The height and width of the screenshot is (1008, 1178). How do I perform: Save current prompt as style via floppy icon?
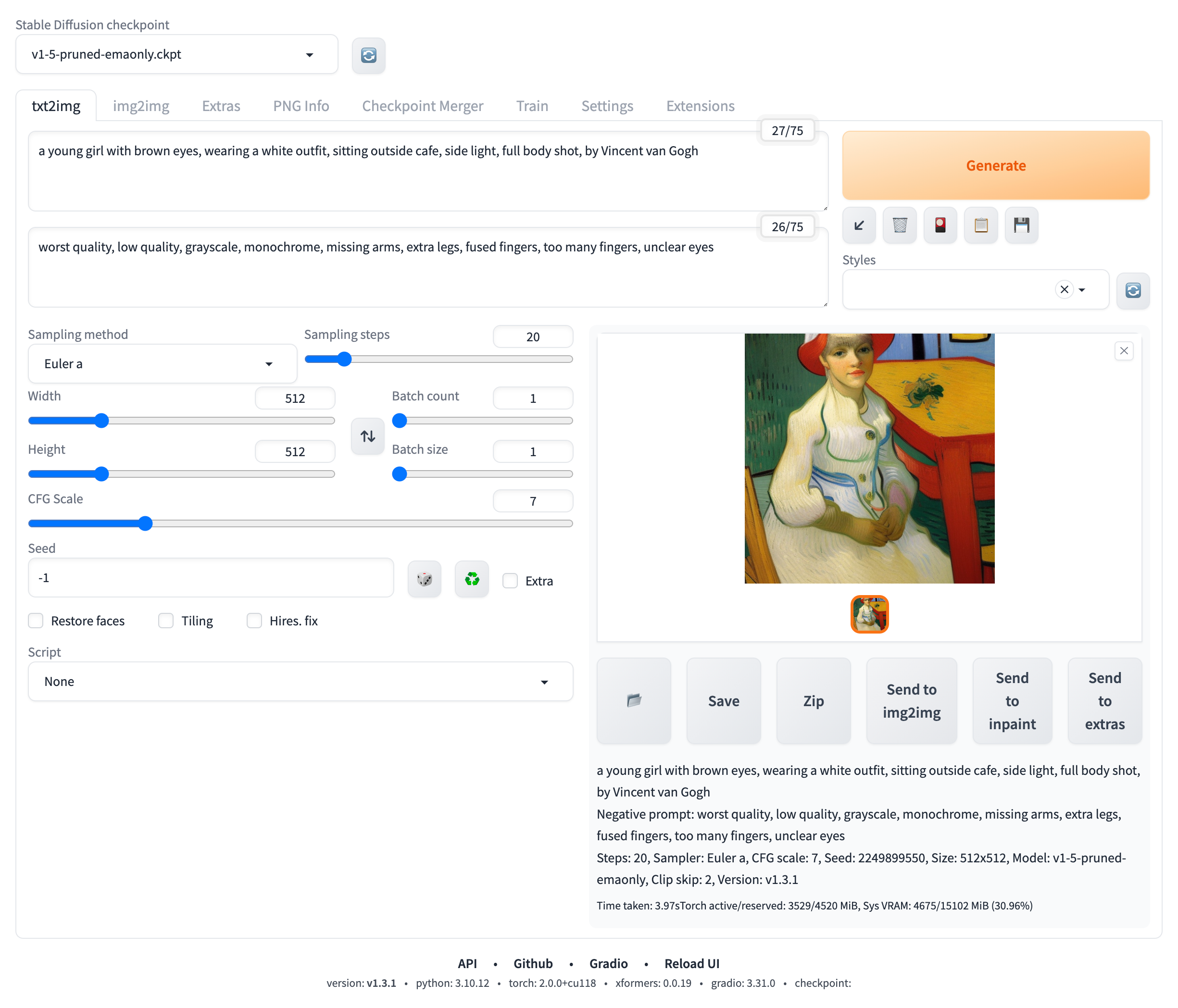point(1021,226)
